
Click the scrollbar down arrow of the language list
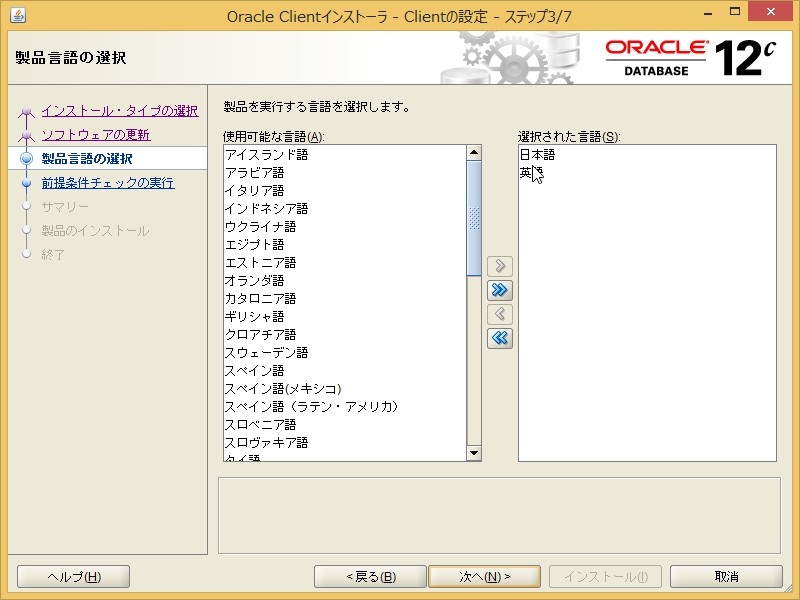[473, 453]
